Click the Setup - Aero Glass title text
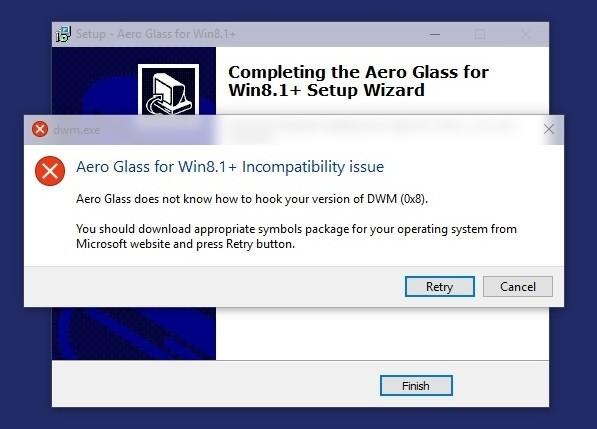Viewport: 597px width, 429px height. click(156, 34)
